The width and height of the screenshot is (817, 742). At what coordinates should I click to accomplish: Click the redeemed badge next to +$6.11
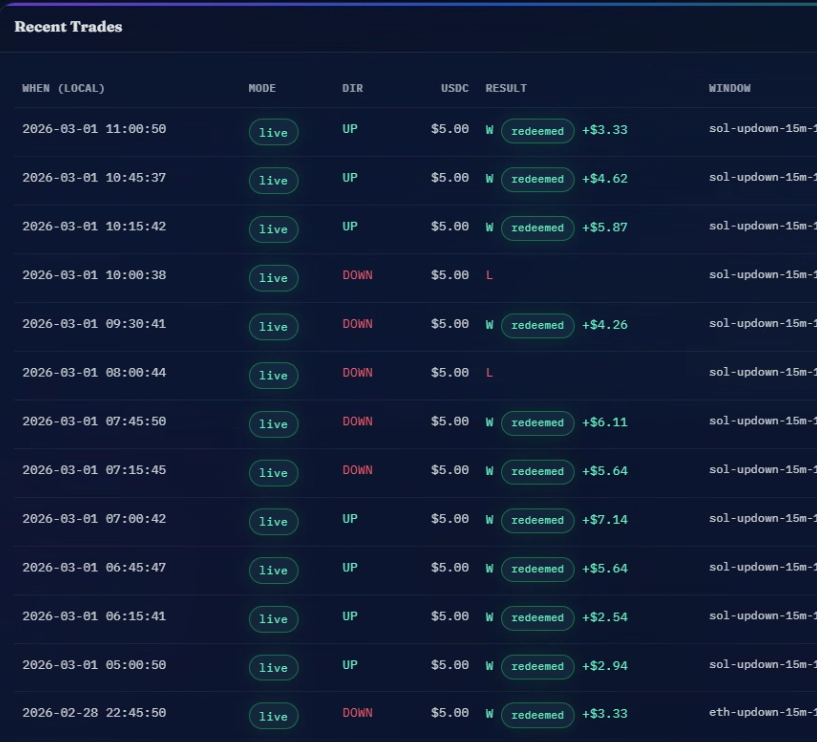click(538, 423)
